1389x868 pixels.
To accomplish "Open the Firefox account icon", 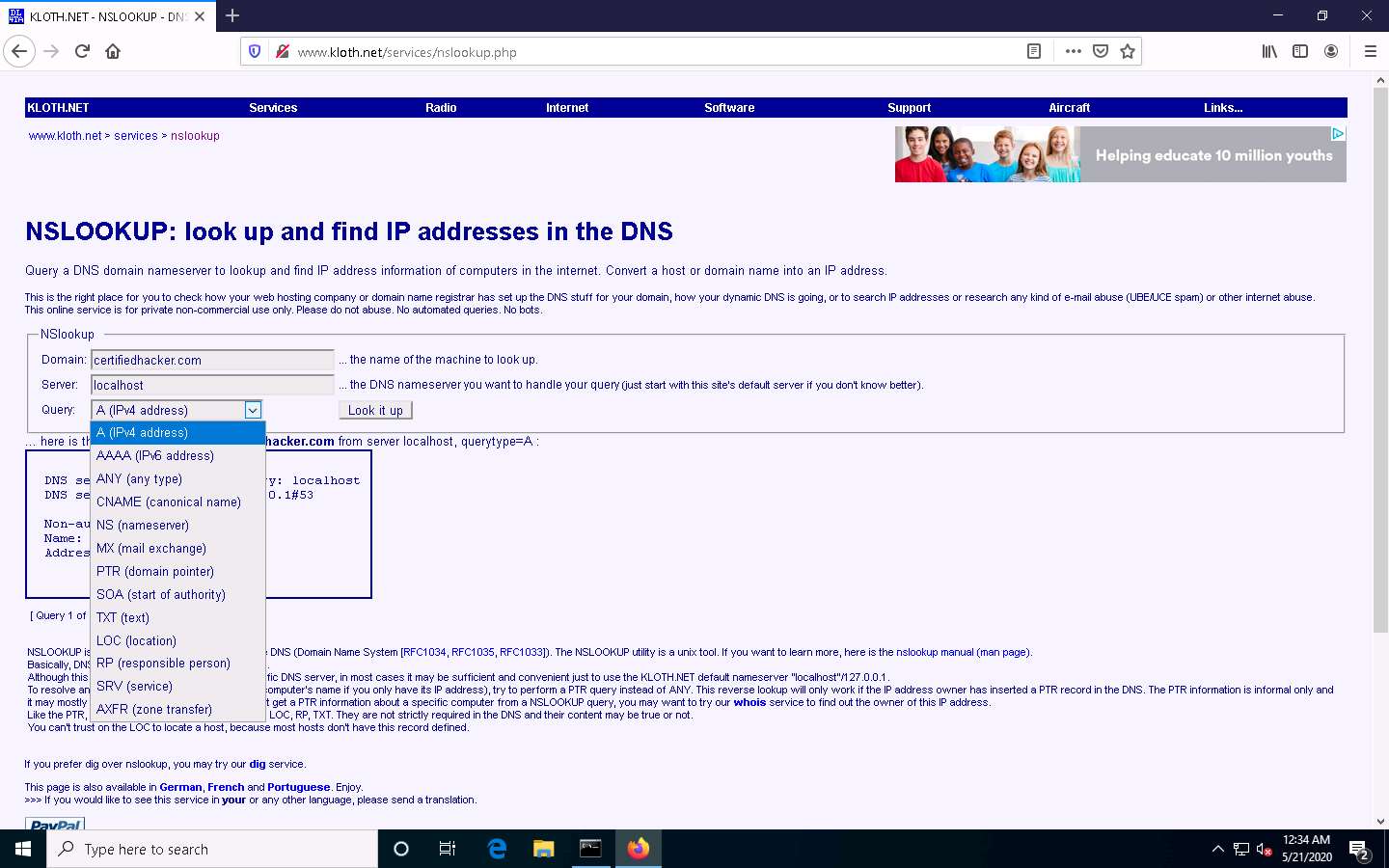I will pyautogui.click(x=1331, y=51).
